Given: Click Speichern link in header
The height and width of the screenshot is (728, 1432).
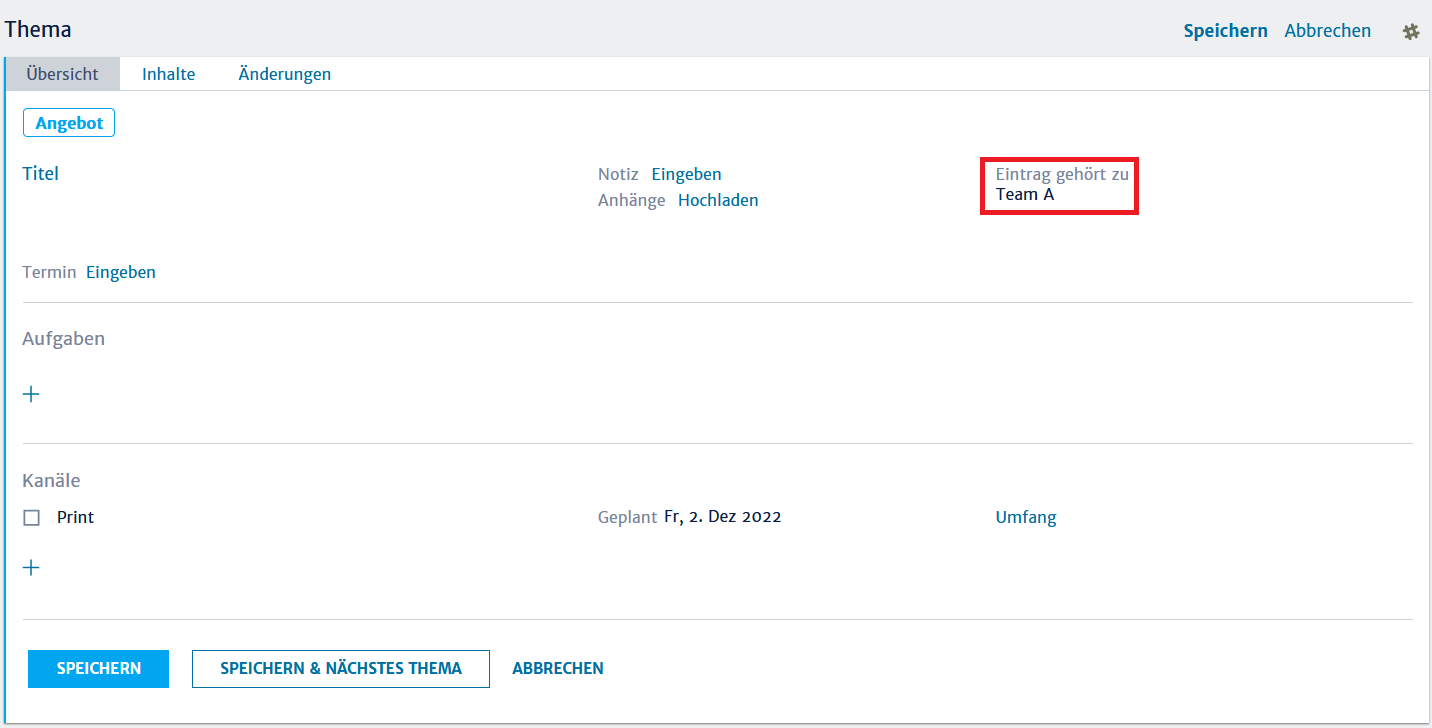Looking at the screenshot, I should 1225,31.
